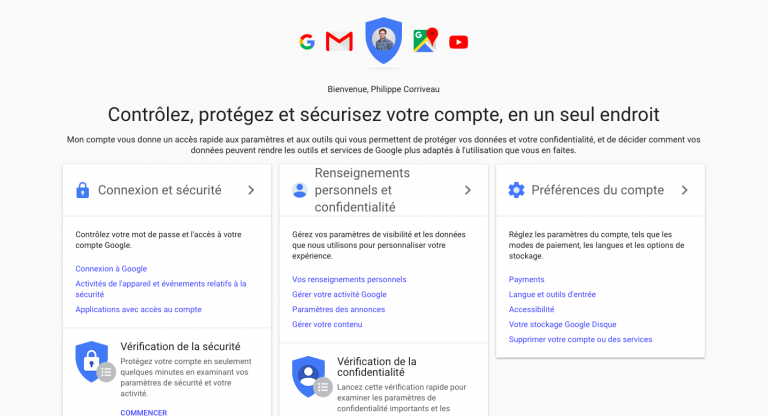Image resolution: width=768 pixels, height=416 pixels.
Task: Open the Payments link
Action: coord(527,279)
